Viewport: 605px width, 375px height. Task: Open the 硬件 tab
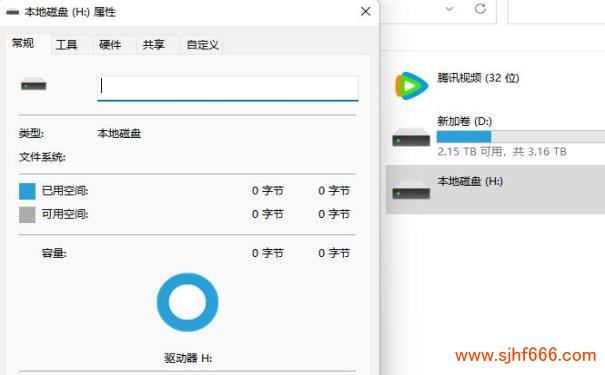tap(110, 45)
